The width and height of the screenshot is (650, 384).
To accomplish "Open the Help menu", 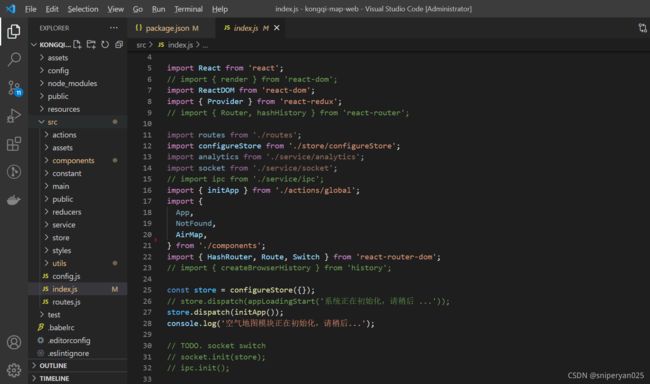I will pos(220,9).
